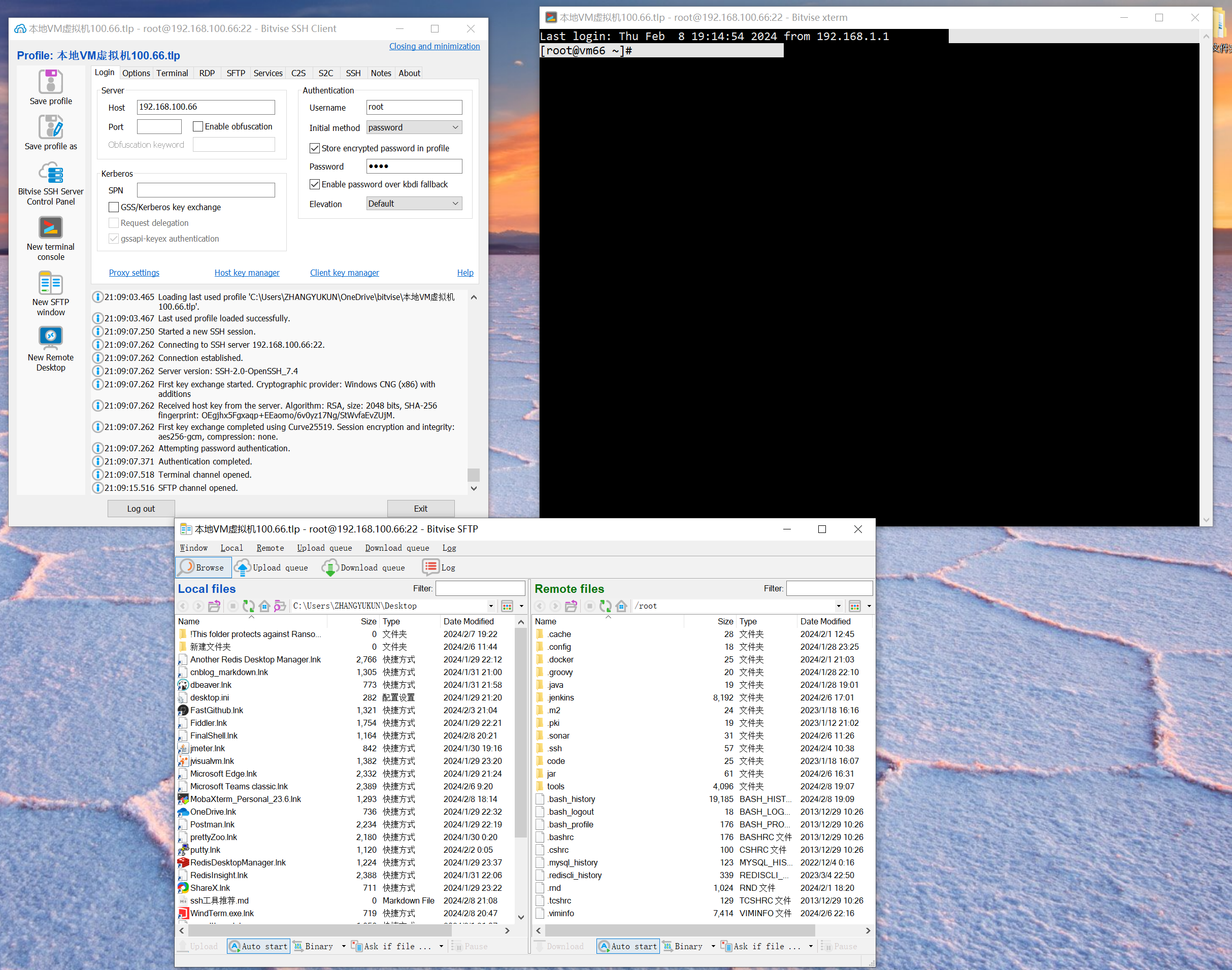The height and width of the screenshot is (970, 1232).
Task: Open Host key manager link
Action: pyautogui.click(x=247, y=273)
